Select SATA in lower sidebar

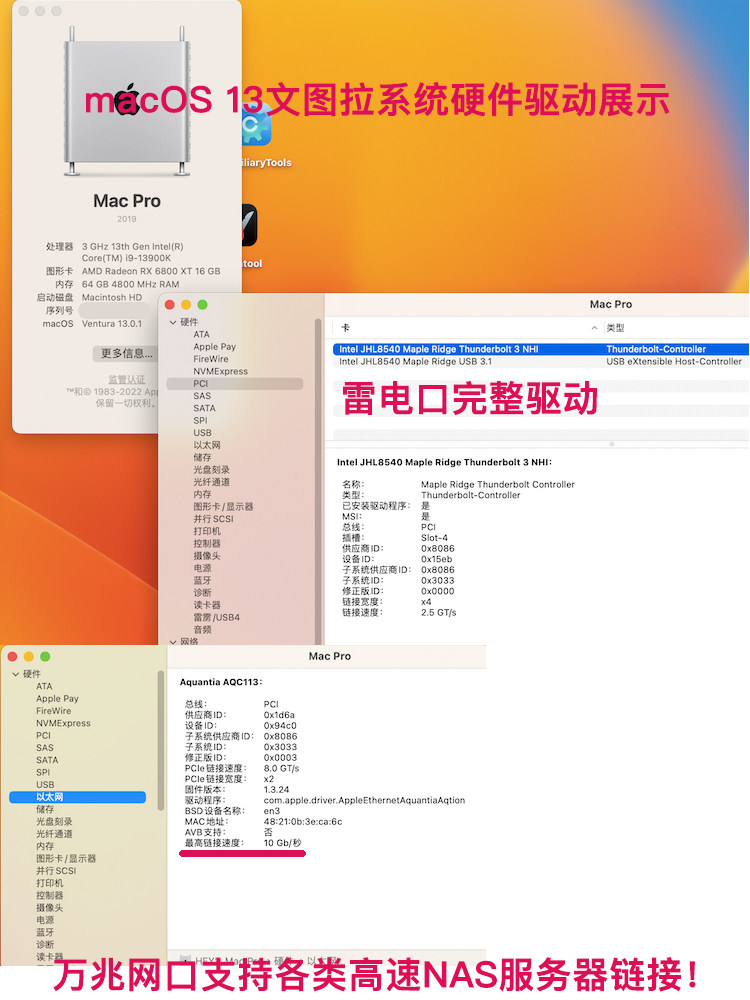point(47,760)
